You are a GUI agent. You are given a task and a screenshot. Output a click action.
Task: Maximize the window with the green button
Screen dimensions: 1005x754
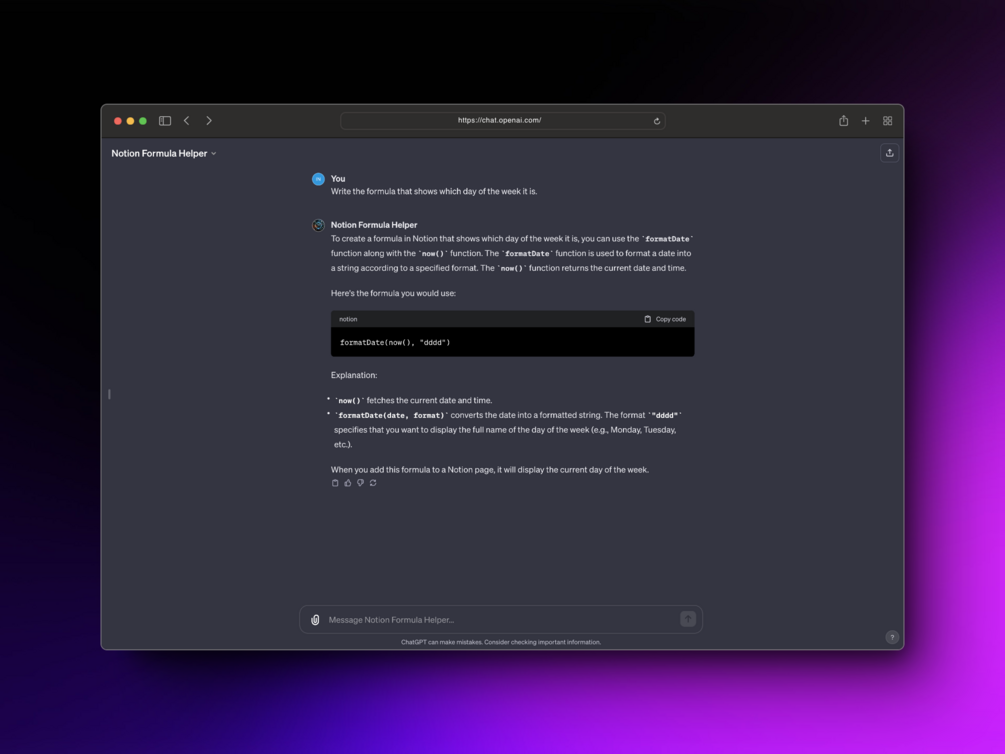(x=143, y=121)
